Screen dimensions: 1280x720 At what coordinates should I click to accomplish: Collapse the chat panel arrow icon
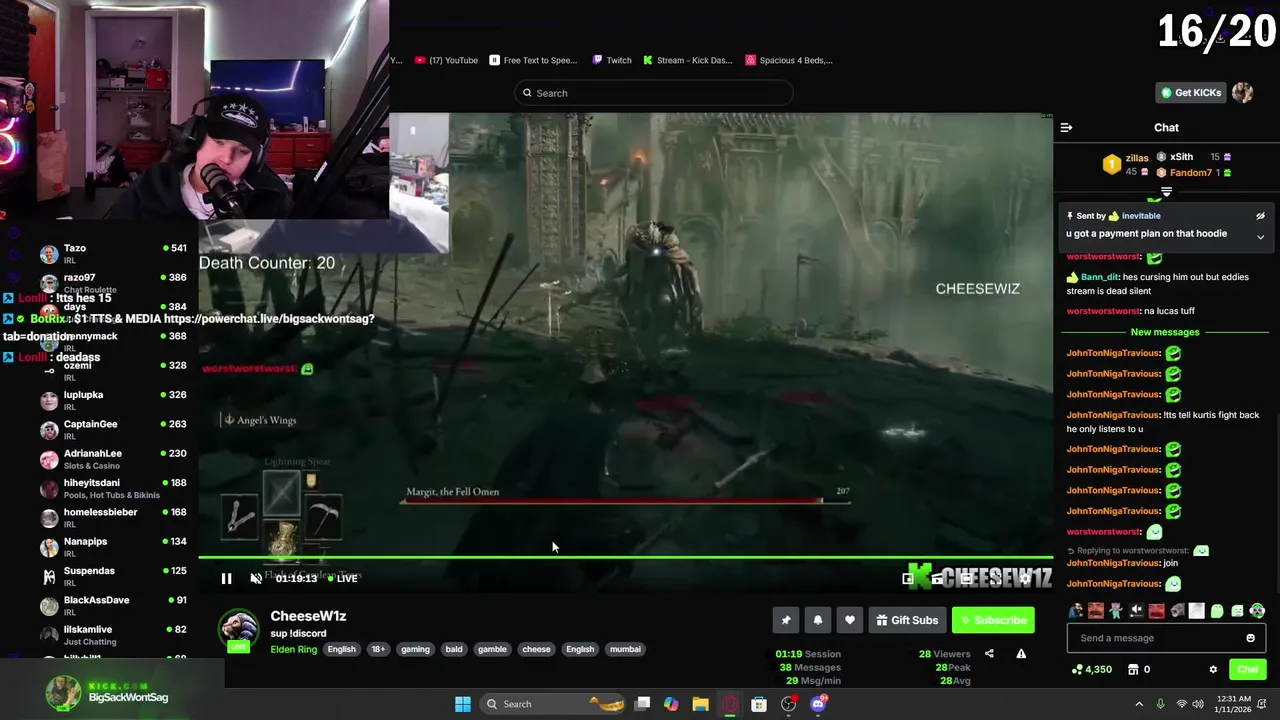[1066, 128]
